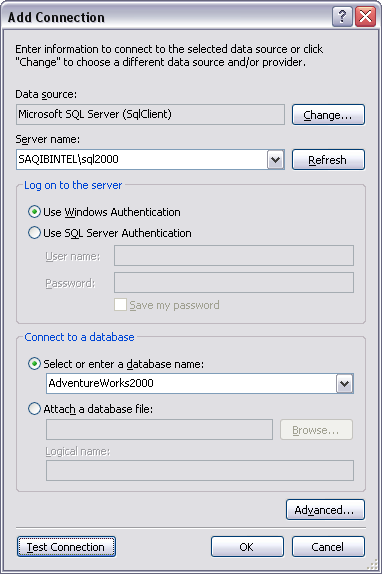
Task: Click the Password input field
Action: coord(234,283)
